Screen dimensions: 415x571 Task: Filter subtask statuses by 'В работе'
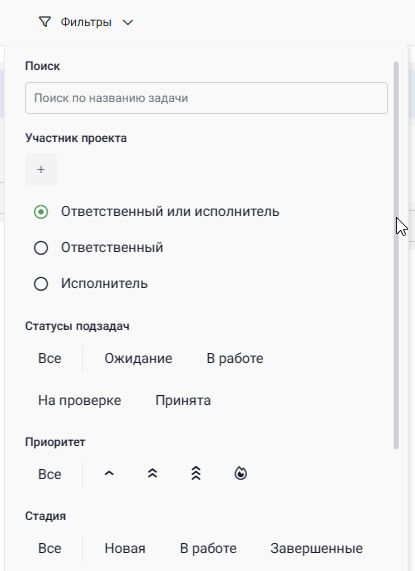click(235, 359)
